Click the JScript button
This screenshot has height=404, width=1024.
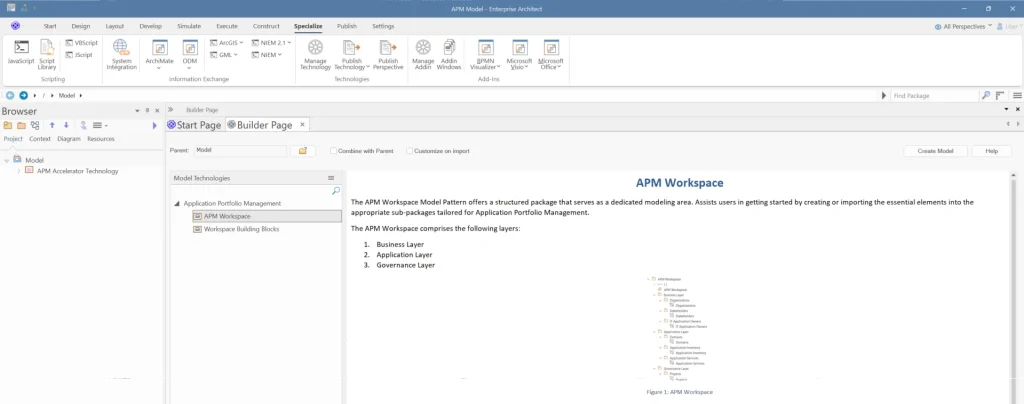(79, 55)
